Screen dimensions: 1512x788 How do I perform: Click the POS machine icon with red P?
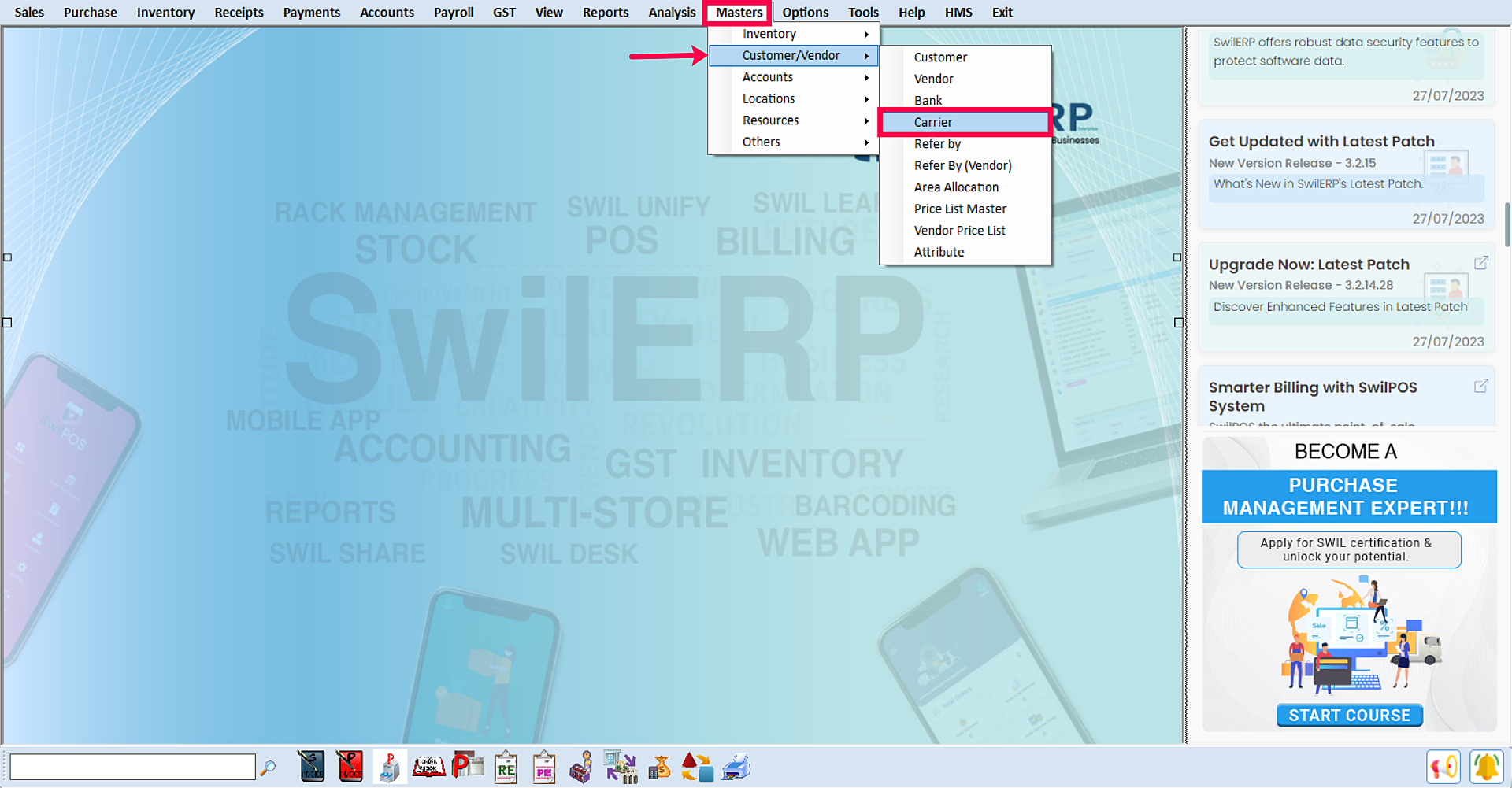[390, 767]
